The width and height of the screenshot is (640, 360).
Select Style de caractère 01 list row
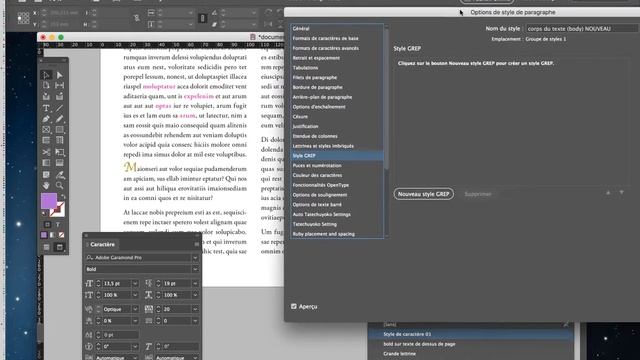(471, 334)
